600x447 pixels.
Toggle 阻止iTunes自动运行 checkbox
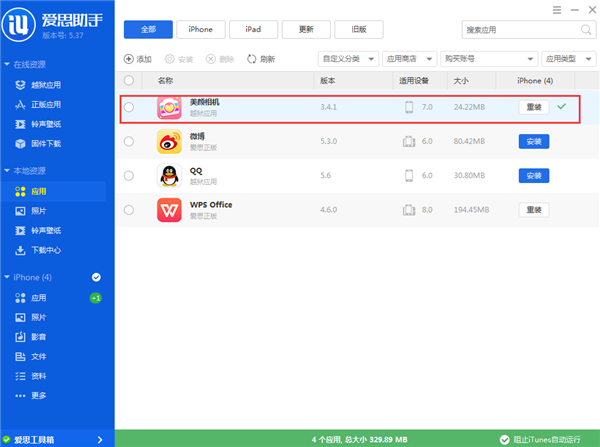505,439
